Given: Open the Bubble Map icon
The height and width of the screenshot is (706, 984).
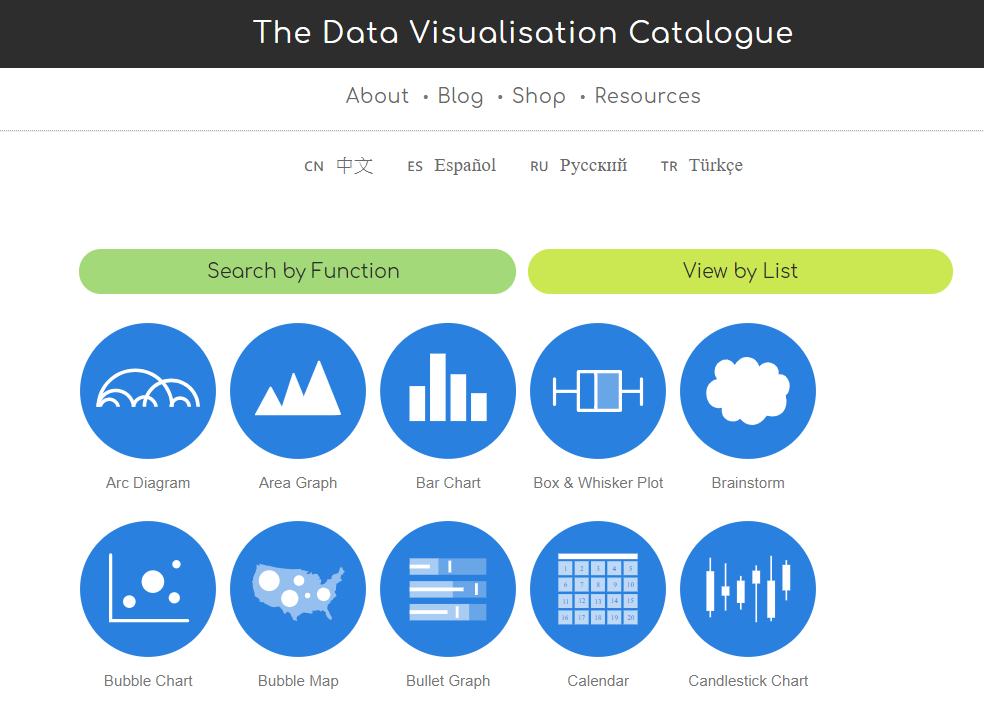Looking at the screenshot, I should 298,589.
